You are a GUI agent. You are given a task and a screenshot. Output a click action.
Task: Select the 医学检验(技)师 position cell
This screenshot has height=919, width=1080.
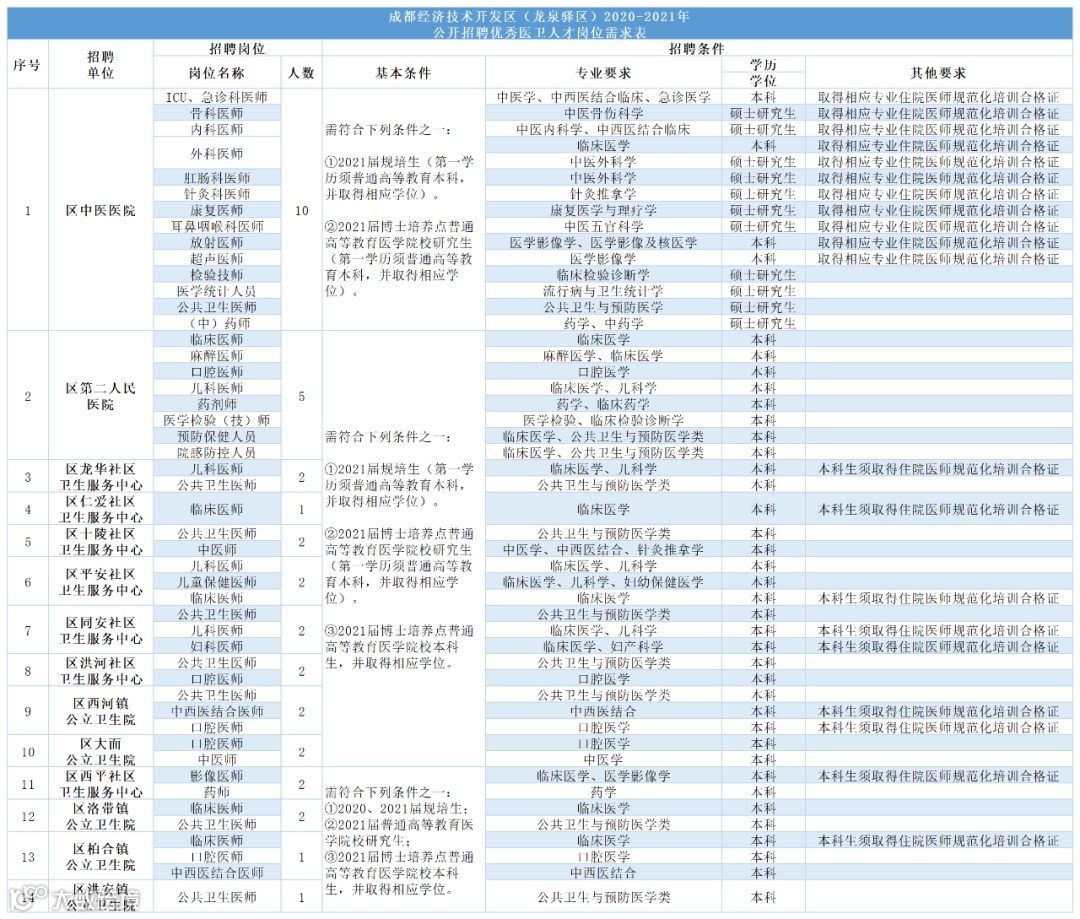click(x=217, y=420)
